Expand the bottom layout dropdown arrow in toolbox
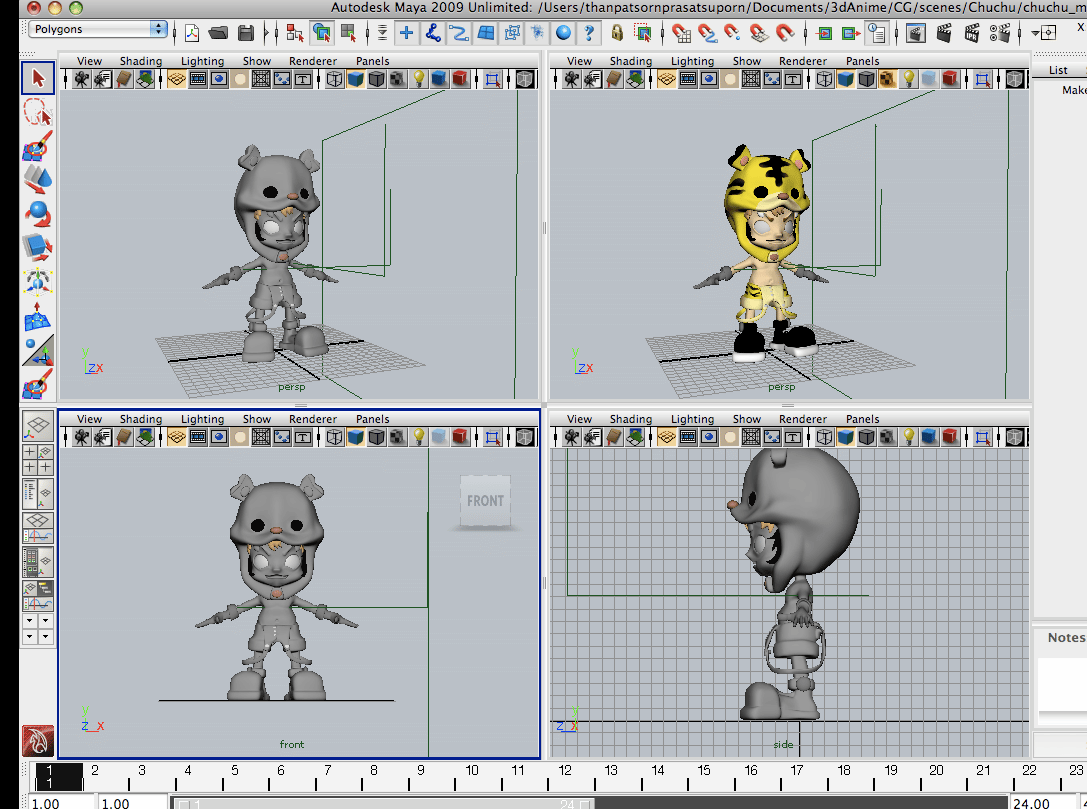 46,636
